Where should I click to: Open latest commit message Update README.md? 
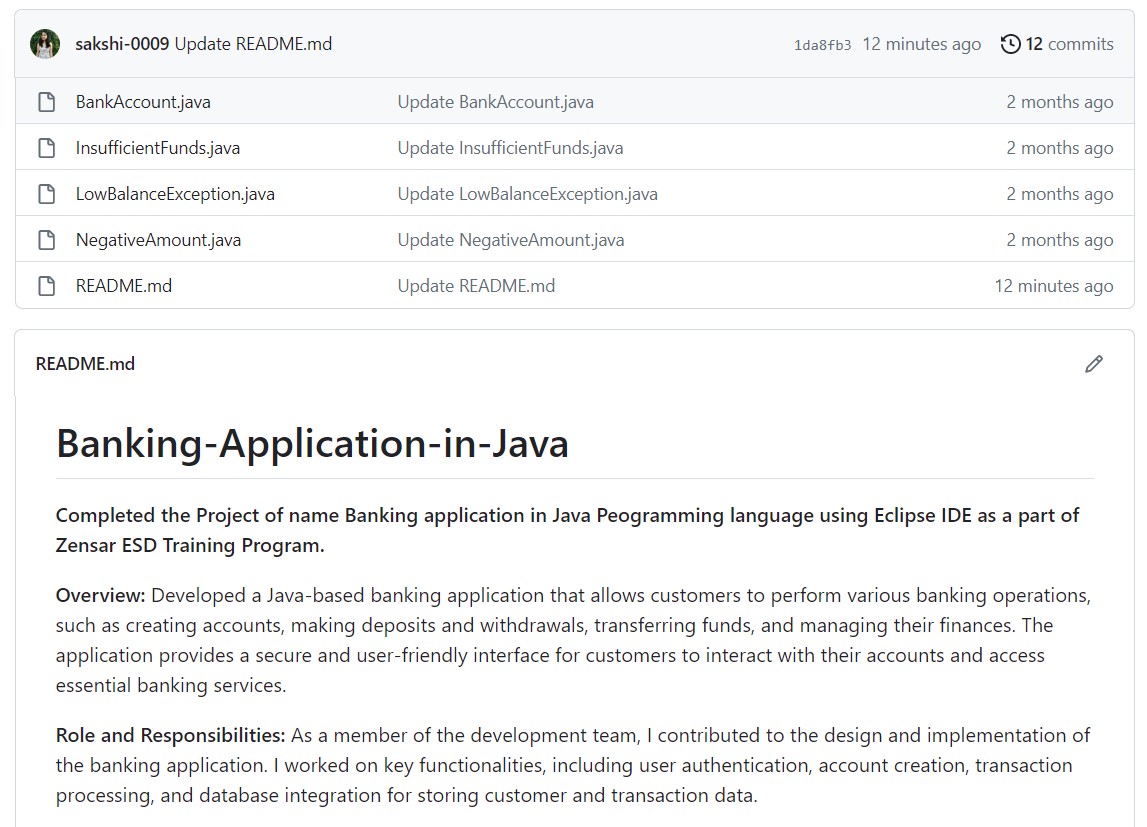pos(253,44)
